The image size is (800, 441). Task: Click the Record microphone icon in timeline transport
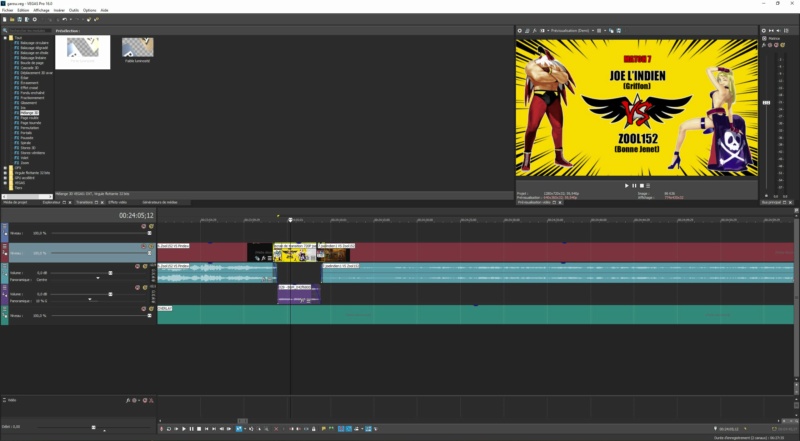point(162,429)
